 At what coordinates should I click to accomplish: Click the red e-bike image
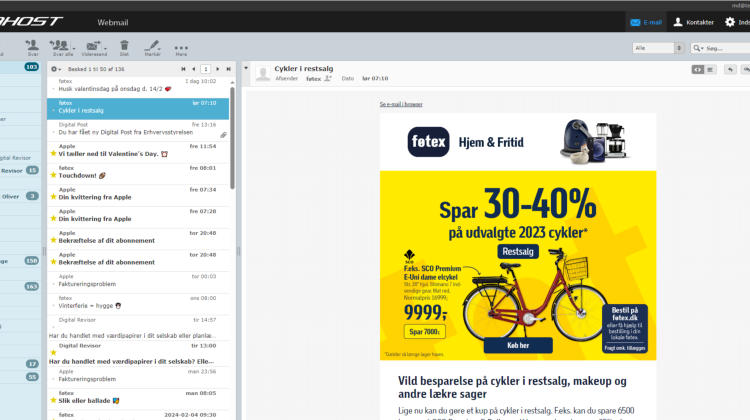tap(533, 294)
